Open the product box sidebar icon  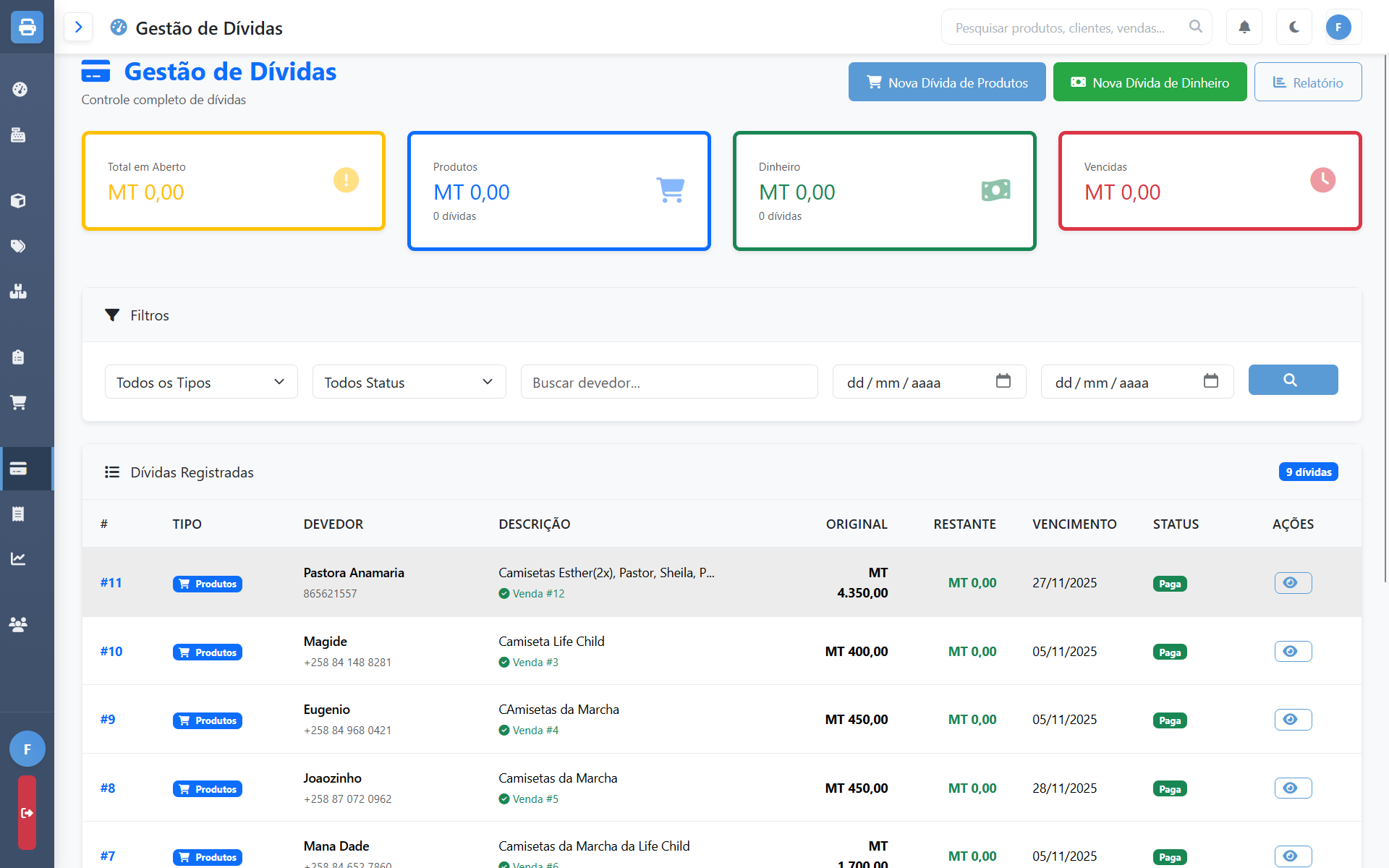coord(19,200)
